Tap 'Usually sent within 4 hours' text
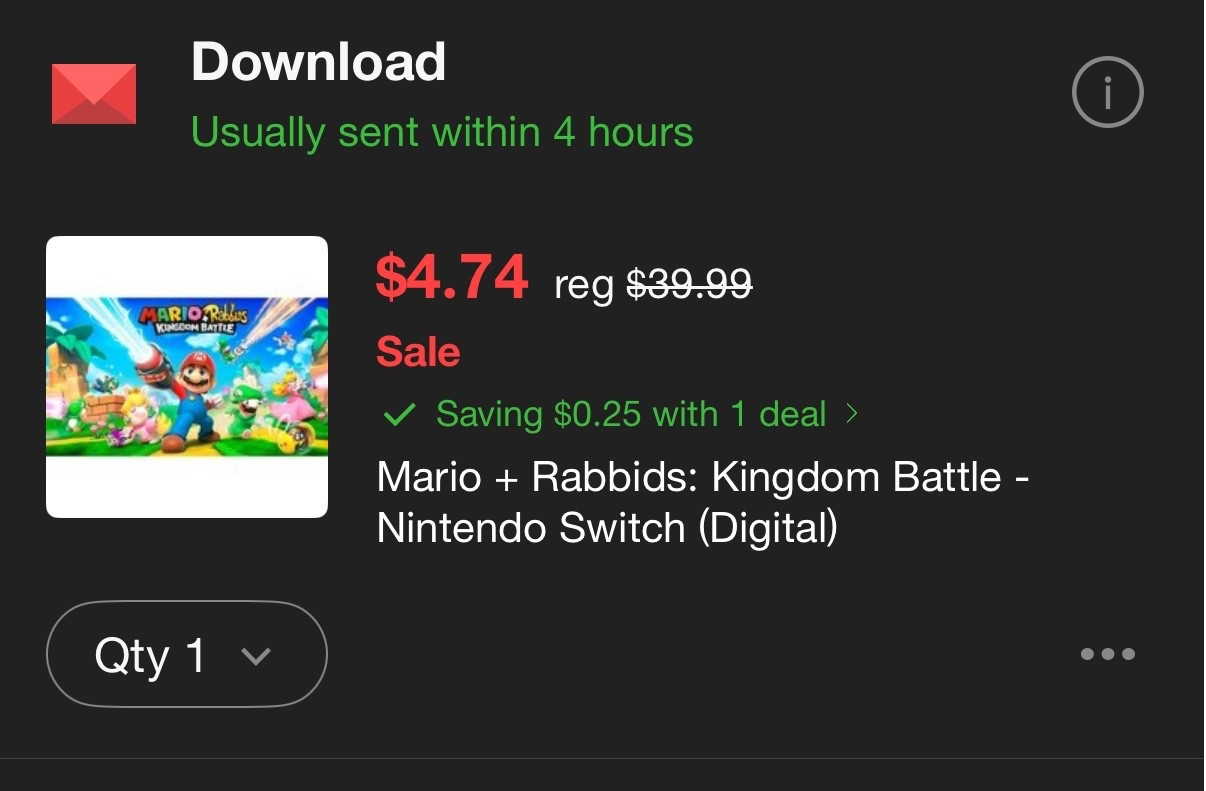 point(441,132)
